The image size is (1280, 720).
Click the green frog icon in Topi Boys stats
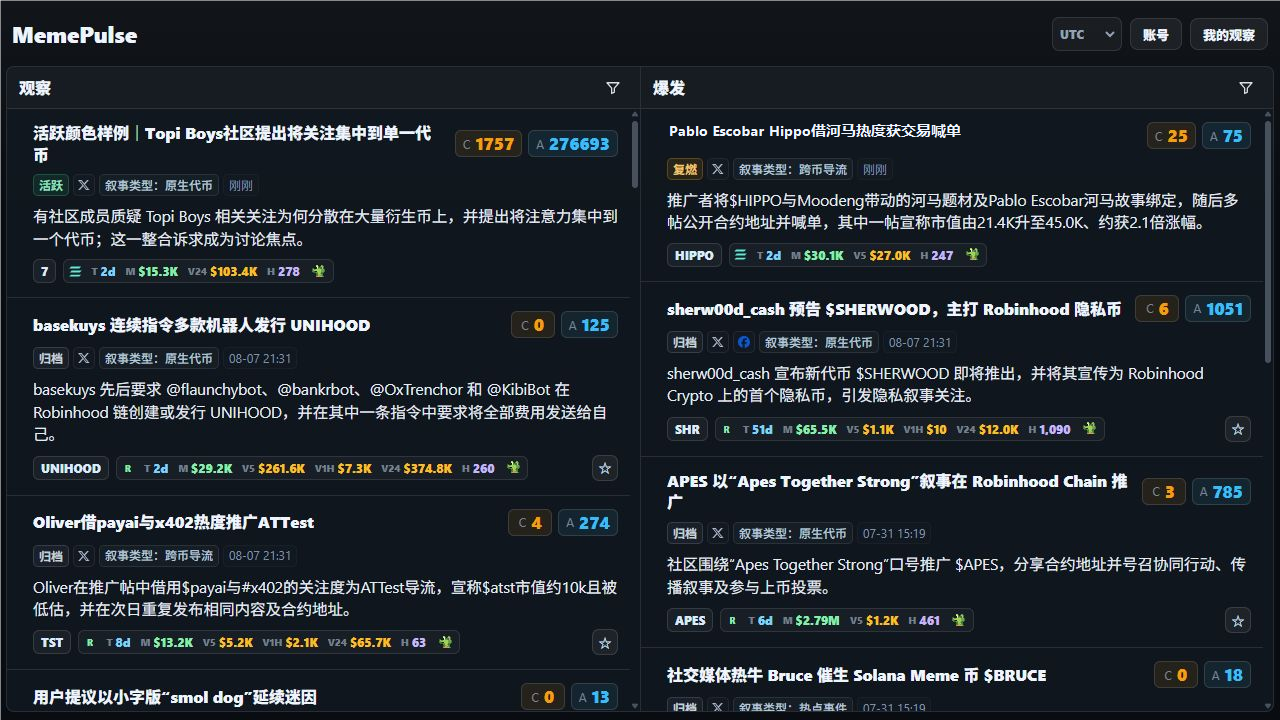(x=319, y=271)
